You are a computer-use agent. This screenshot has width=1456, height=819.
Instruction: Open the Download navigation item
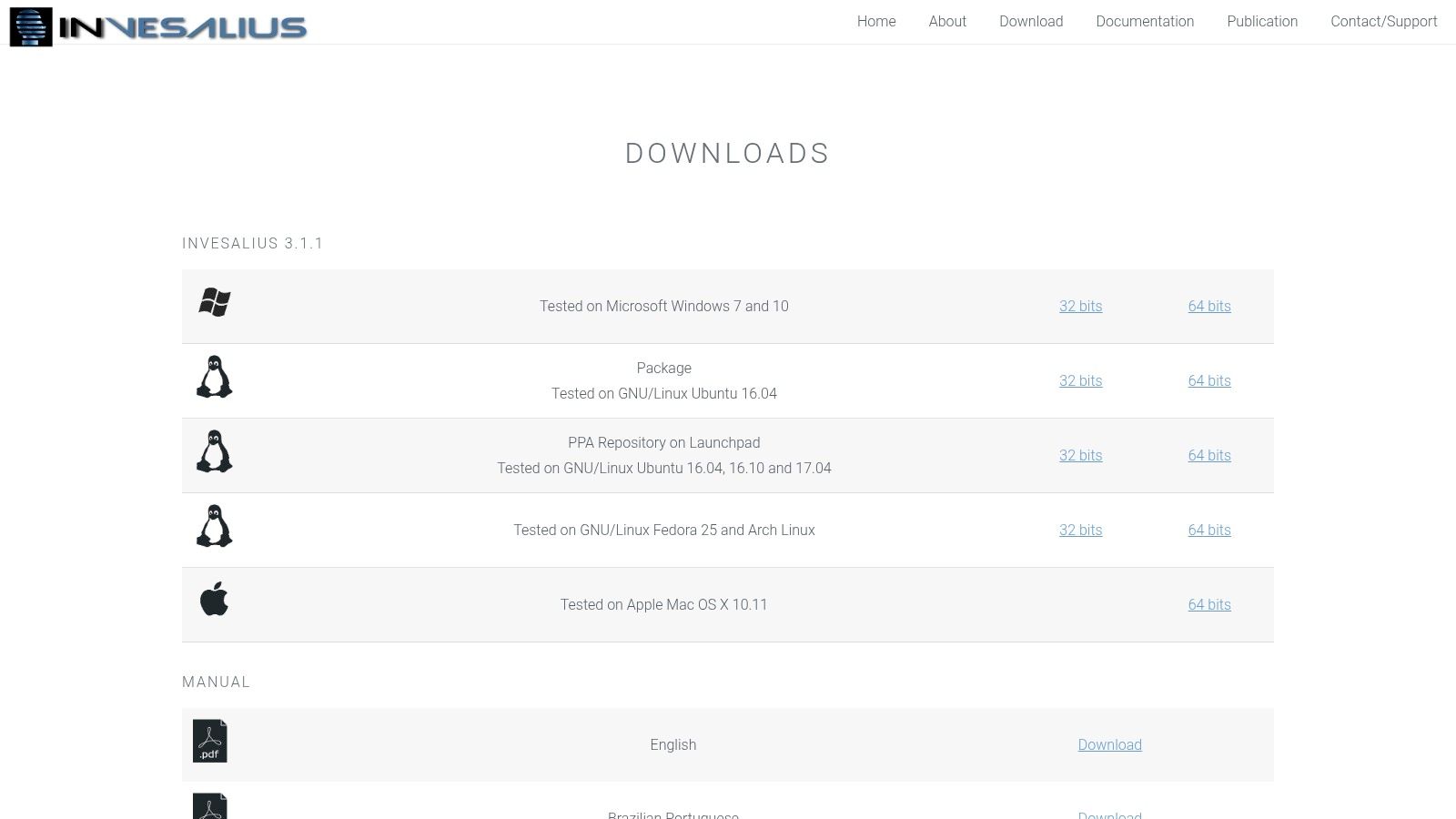1031,21
